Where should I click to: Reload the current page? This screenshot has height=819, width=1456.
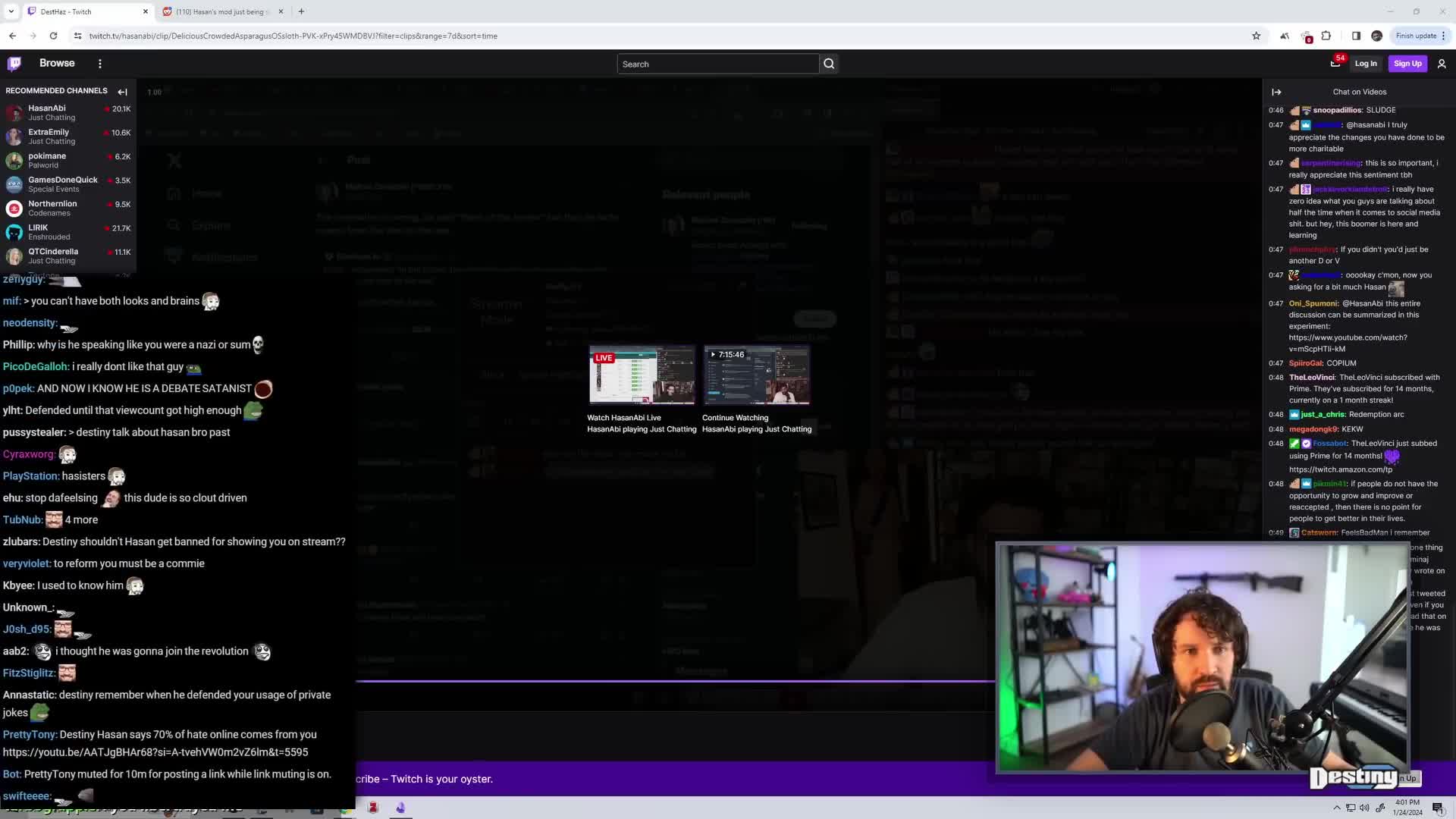(x=53, y=36)
